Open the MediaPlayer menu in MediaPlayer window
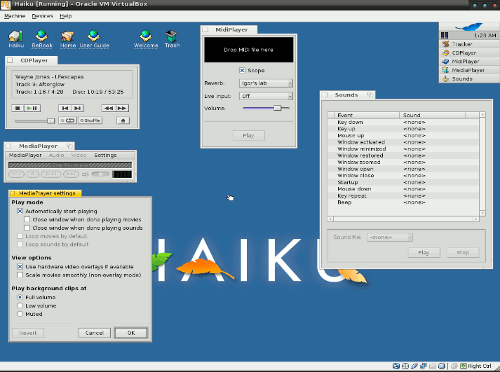500x372 pixels. 25,155
